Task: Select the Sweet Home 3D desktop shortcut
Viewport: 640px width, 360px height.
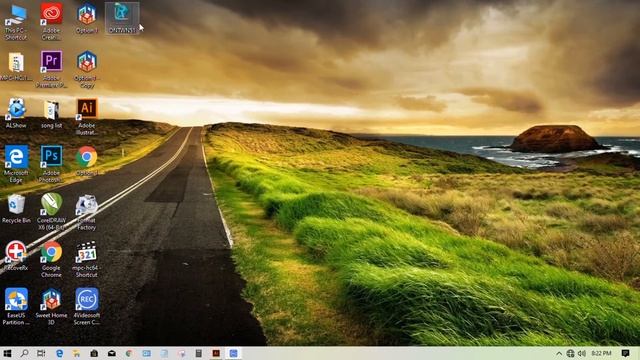Action: (51, 307)
